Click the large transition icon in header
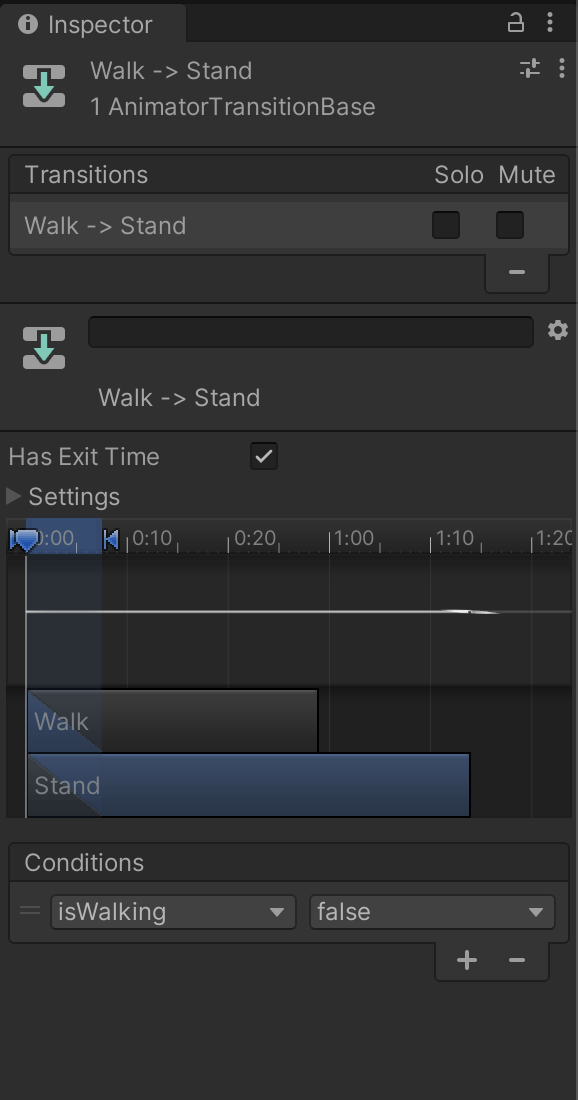 pos(44,86)
